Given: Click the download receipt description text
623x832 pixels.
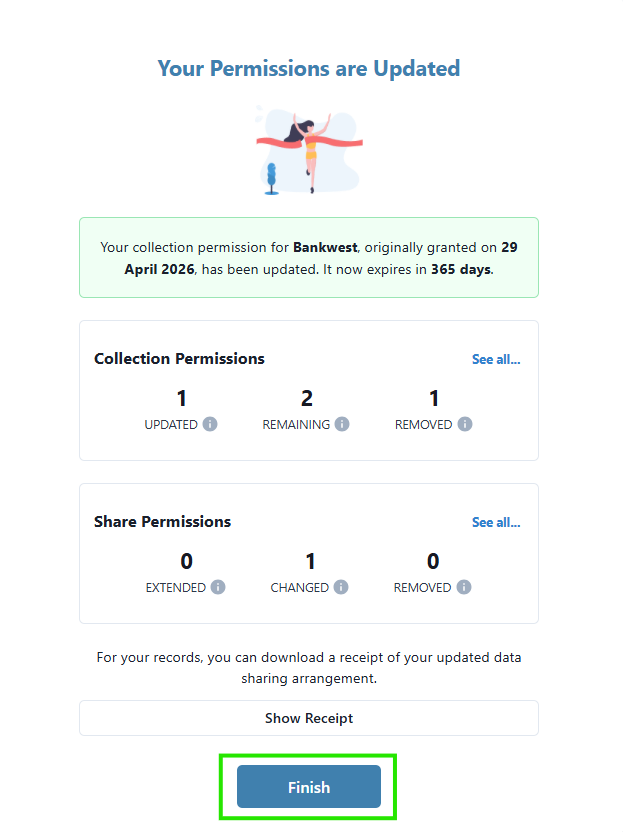Looking at the screenshot, I should tap(309, 668).
